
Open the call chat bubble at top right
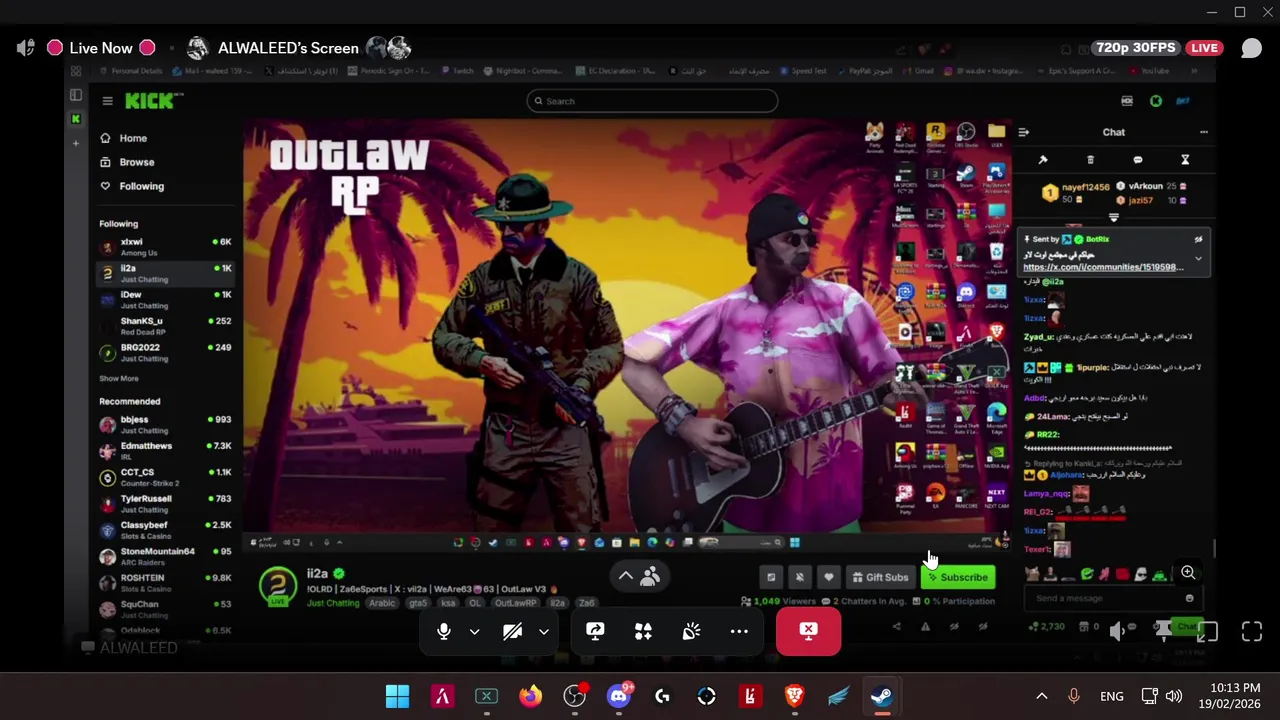tap(1251, 48)
